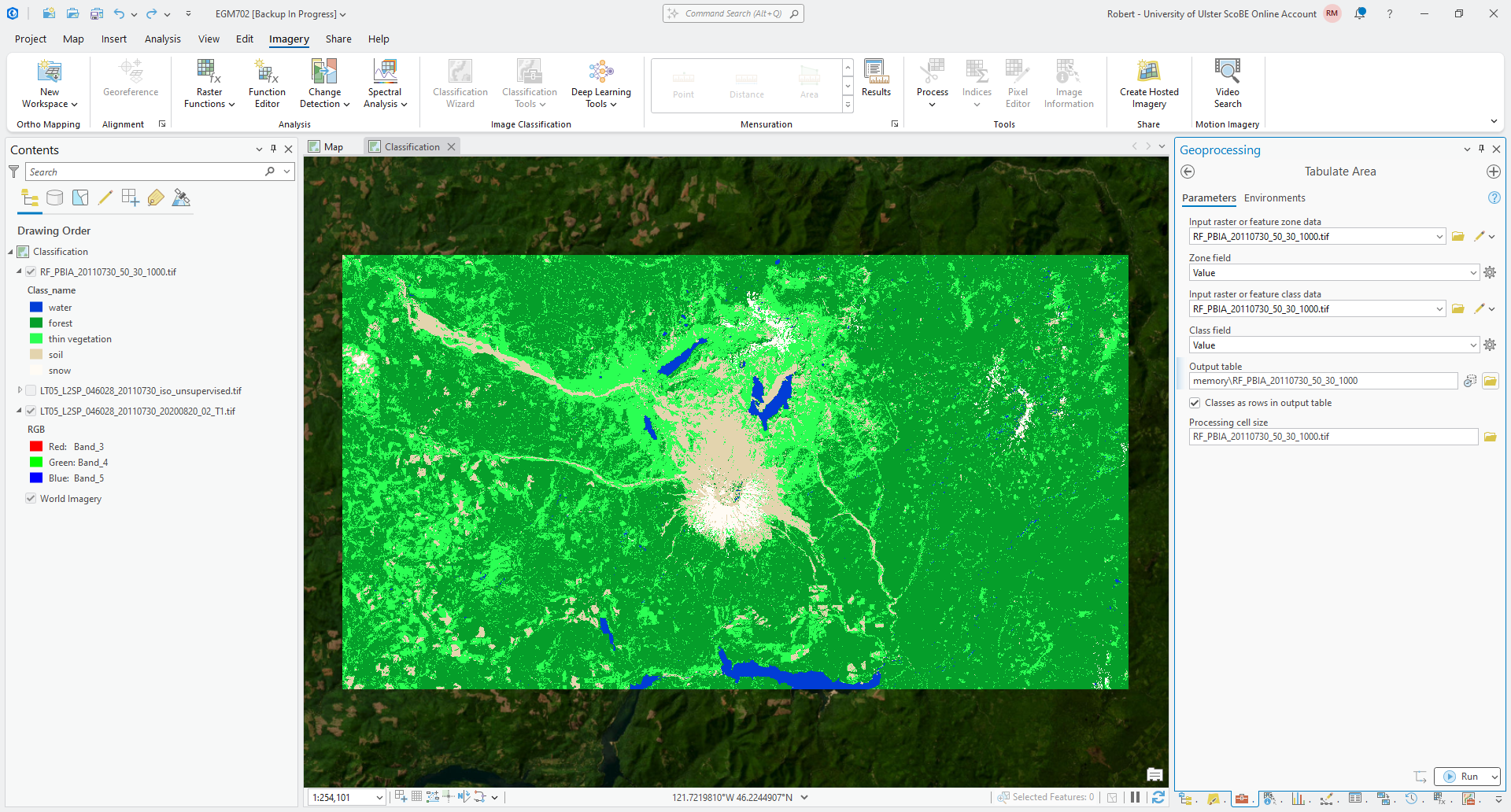
Task: Uncheck Classes as rows in output table
Action: pos(1195,403)
